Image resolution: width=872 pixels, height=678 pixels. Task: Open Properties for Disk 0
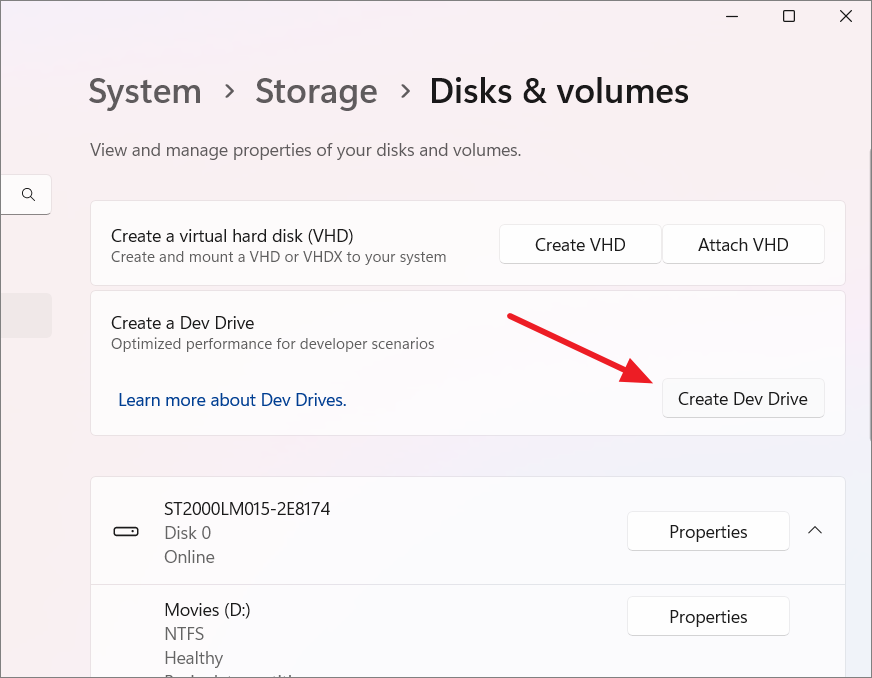pyautogui.click(x=708, y=531)
